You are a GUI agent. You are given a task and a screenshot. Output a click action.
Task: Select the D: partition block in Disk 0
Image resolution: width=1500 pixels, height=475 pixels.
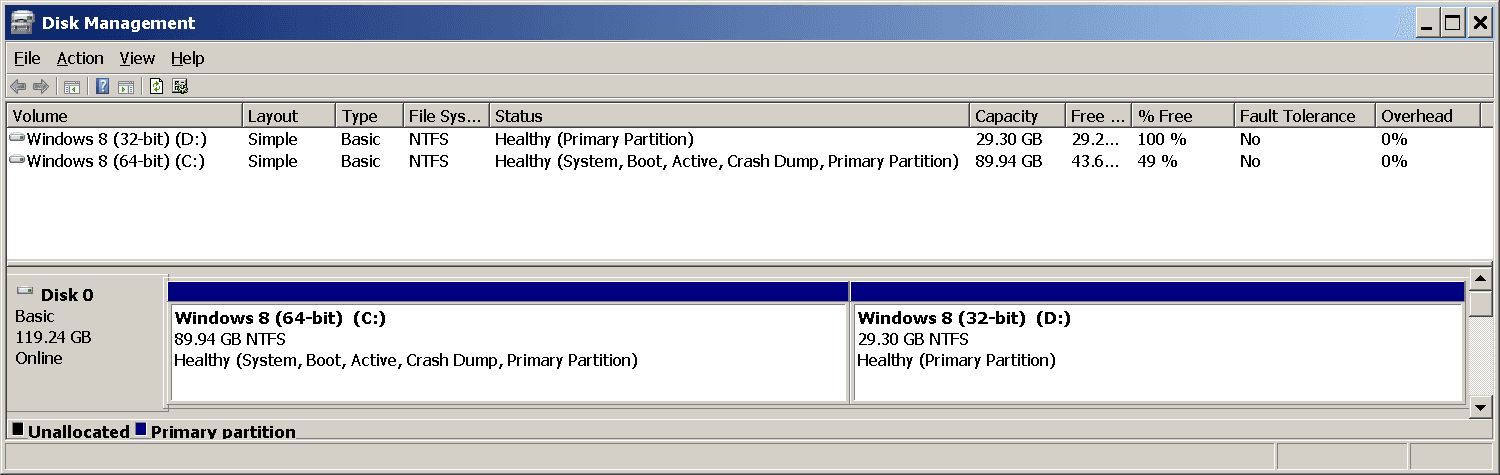click(x=1157, y=350)
